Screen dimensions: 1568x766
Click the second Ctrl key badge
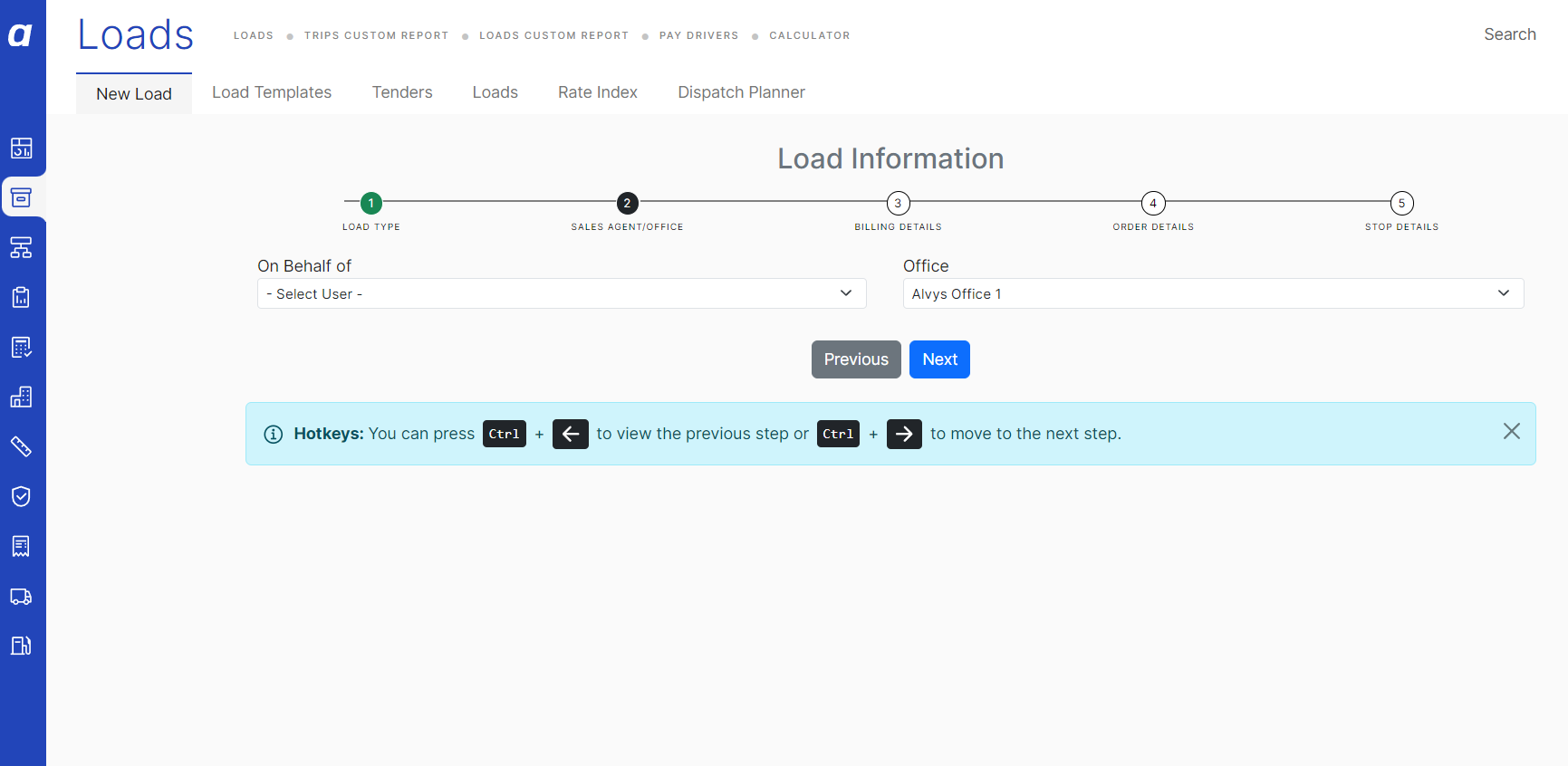coord(838,434)
